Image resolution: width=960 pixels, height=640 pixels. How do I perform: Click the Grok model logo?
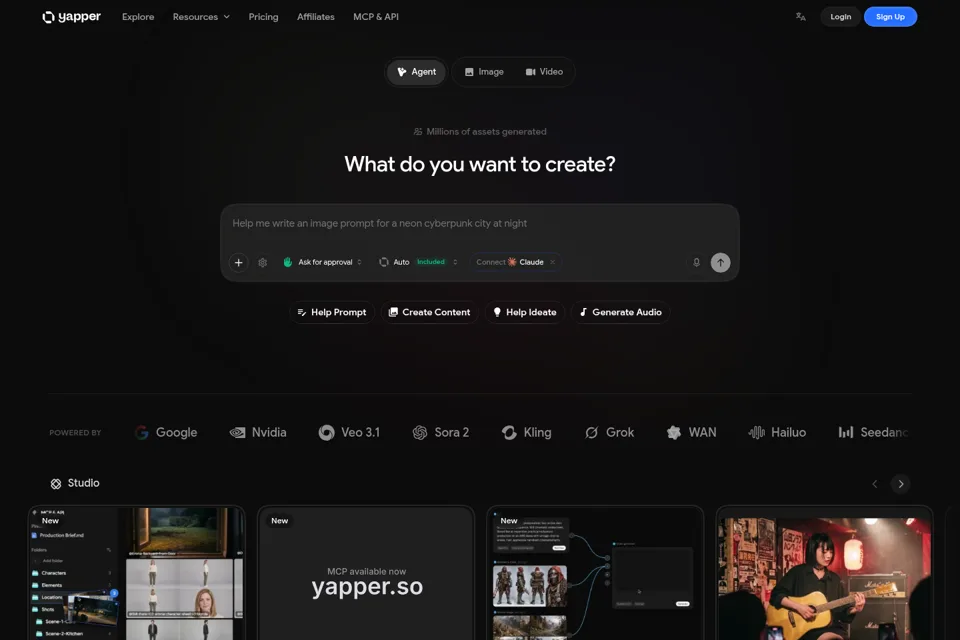[609, 432]
